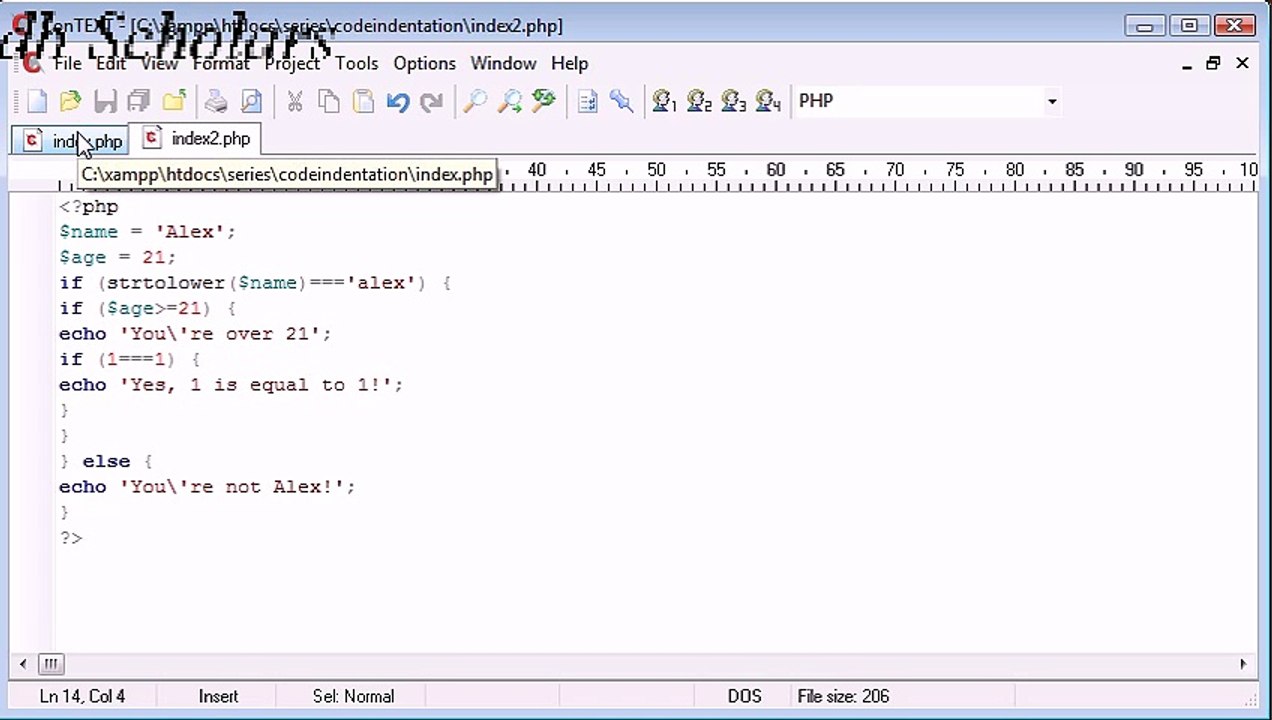Click the Paste clipboard icon
The width and height of the screenshot is (1272, 720).
[363, 101]
